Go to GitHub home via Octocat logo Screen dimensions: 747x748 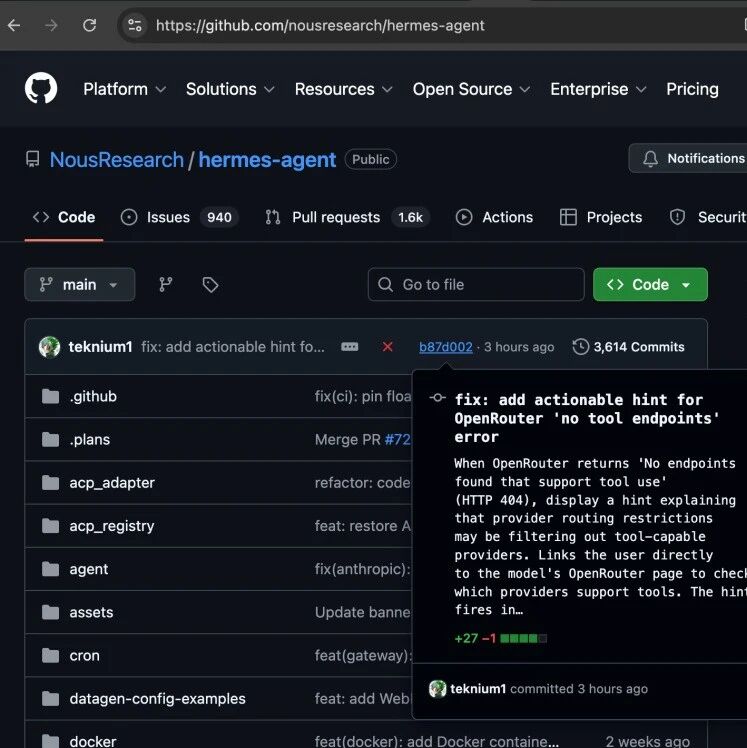41,88
